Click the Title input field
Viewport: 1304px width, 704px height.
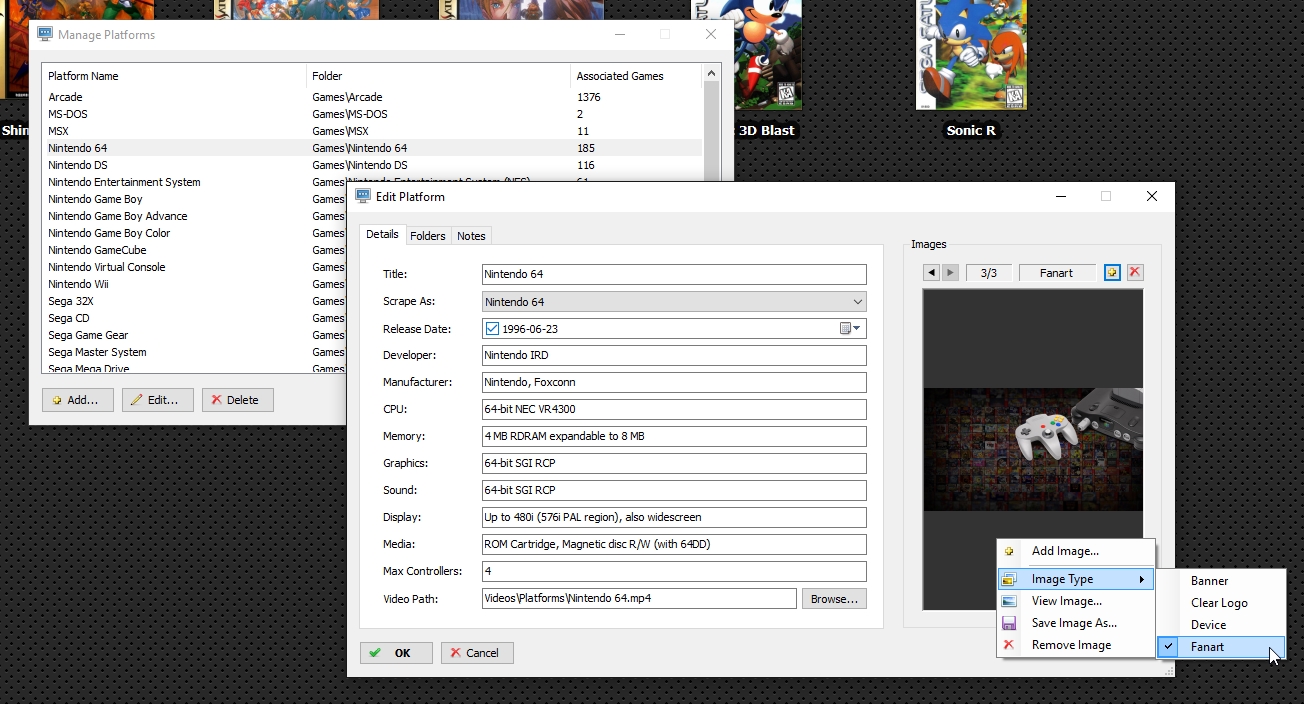coord(674,274)
